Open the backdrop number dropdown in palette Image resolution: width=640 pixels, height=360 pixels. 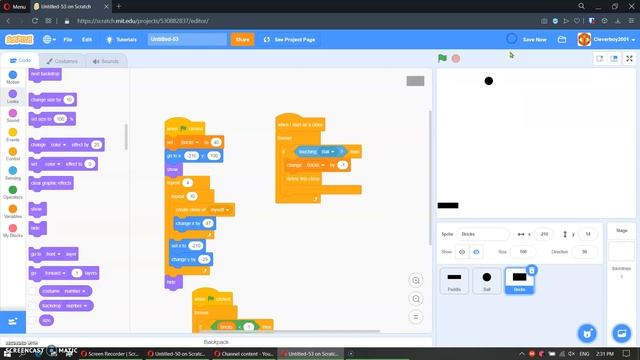[x=77, y=306]
